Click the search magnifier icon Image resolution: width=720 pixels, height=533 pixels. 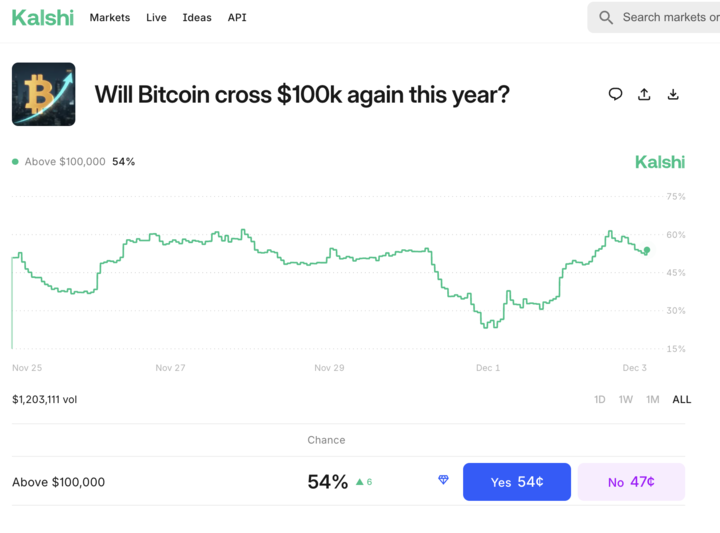[x=606, y=17]
